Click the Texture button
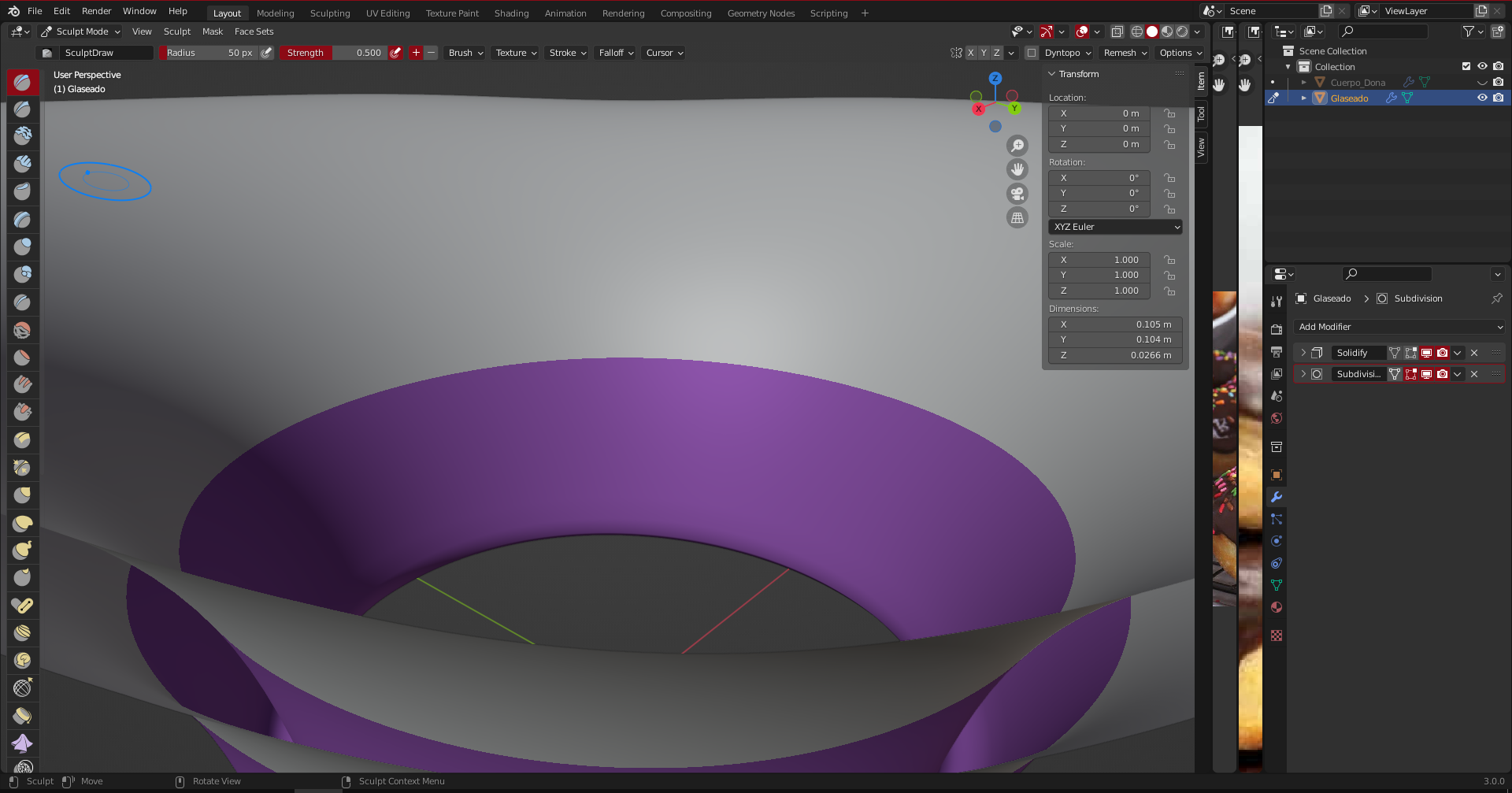 tap(516, 53)
